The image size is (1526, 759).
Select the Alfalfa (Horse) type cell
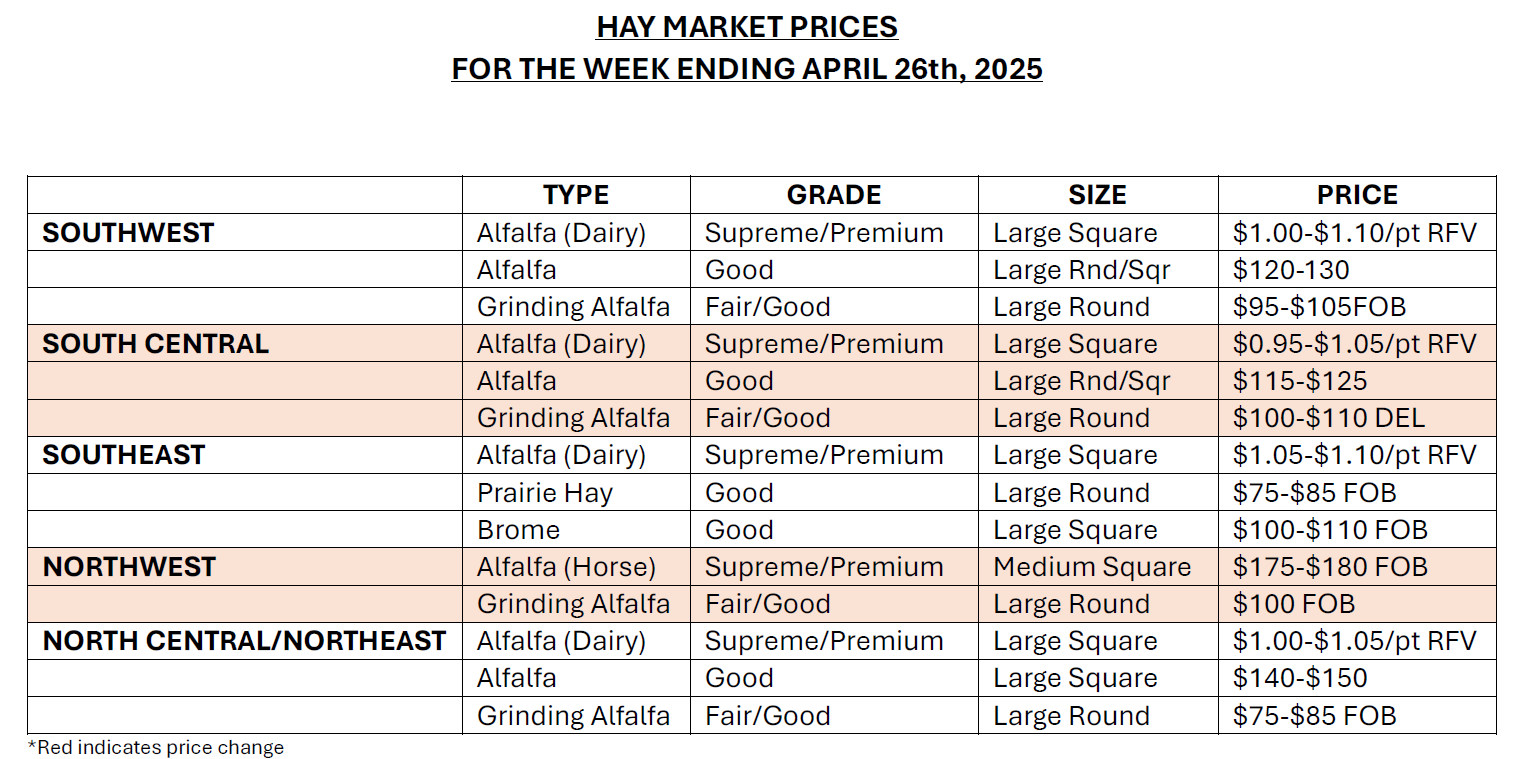[x=566, y=567]
